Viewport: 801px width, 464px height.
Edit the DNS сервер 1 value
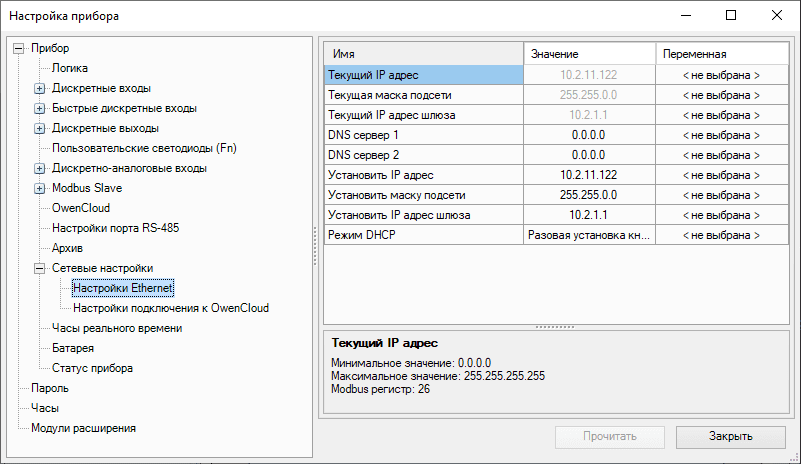coord(589,135)
